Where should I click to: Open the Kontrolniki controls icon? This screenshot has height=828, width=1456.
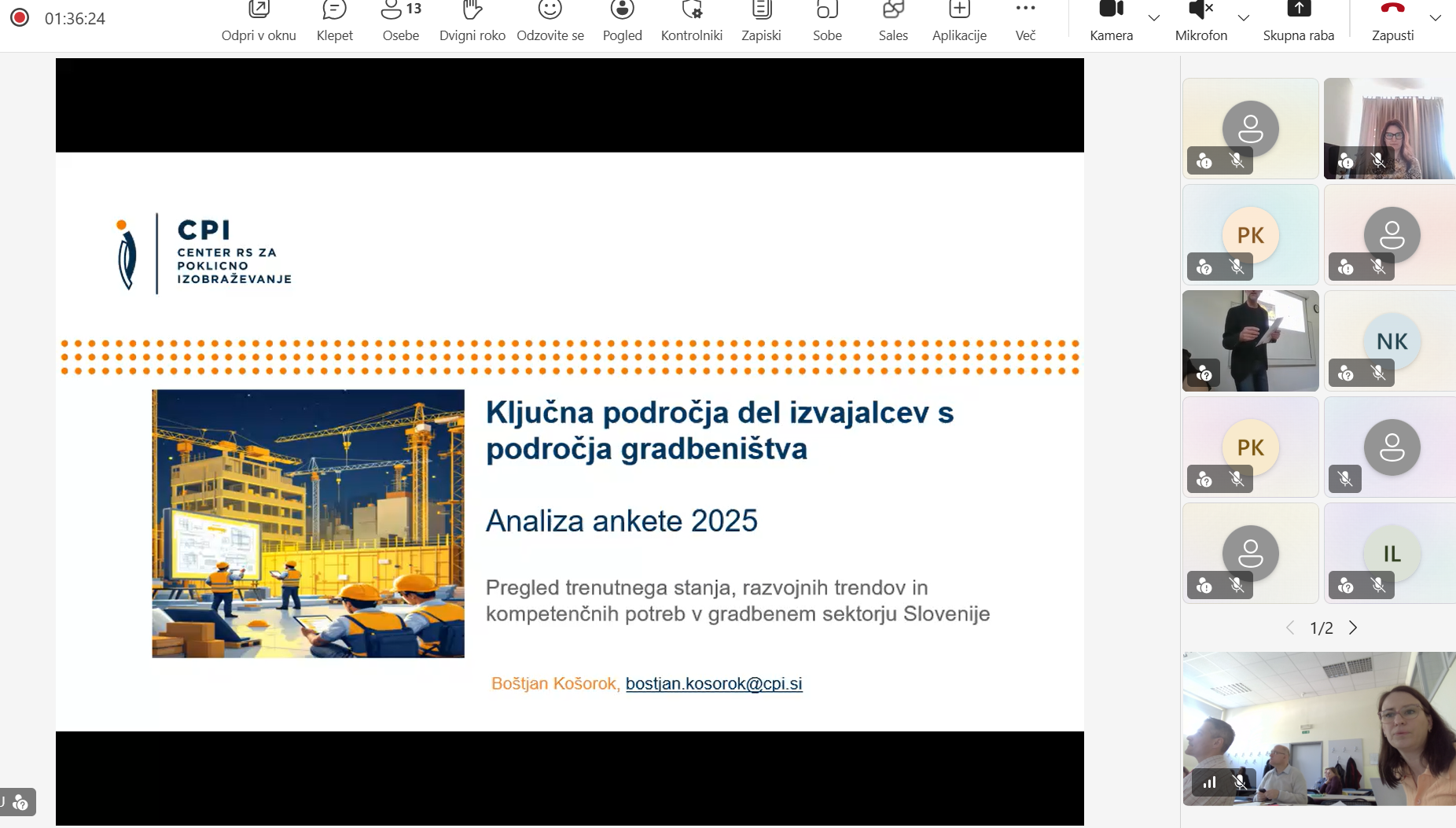click(691, 20)
